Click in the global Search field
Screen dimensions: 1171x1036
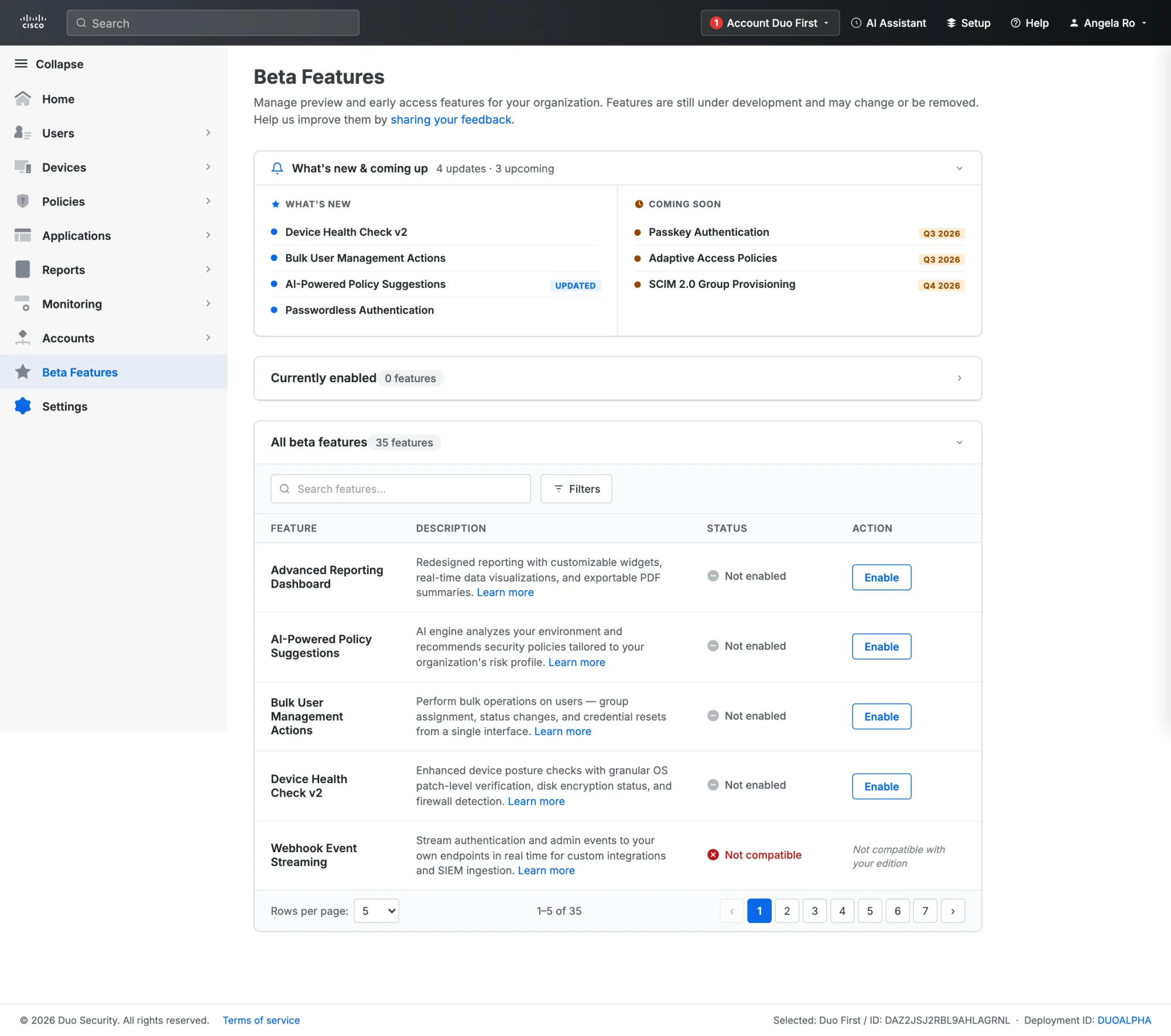pyautogui.click(x=213, y=23)
